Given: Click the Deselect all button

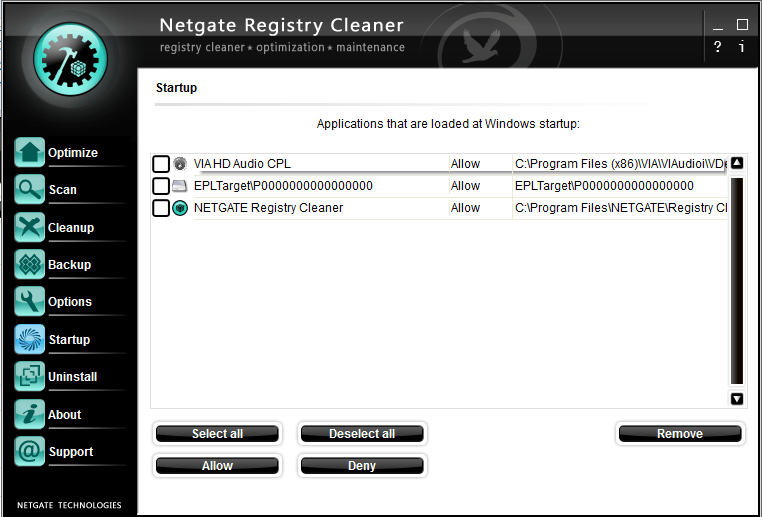Looking at the screenshot, I should tap(362, 433).
